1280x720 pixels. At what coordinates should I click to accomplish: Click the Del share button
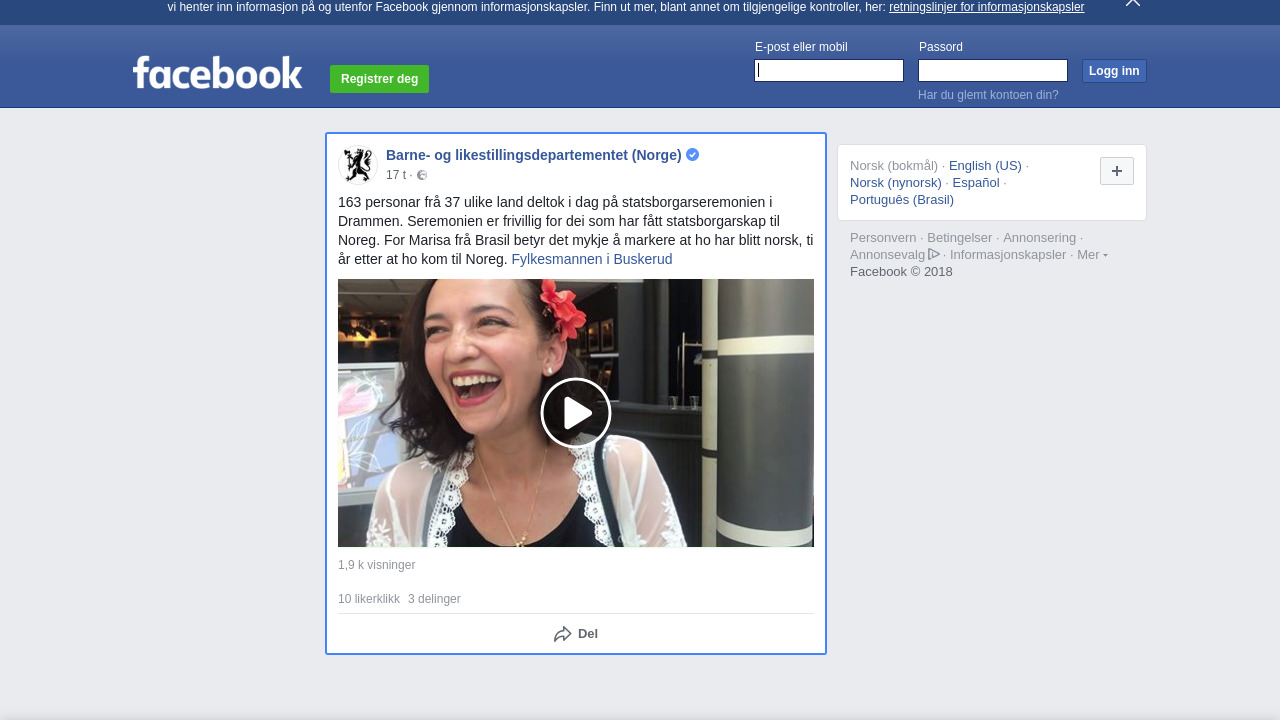click(576, 634)
